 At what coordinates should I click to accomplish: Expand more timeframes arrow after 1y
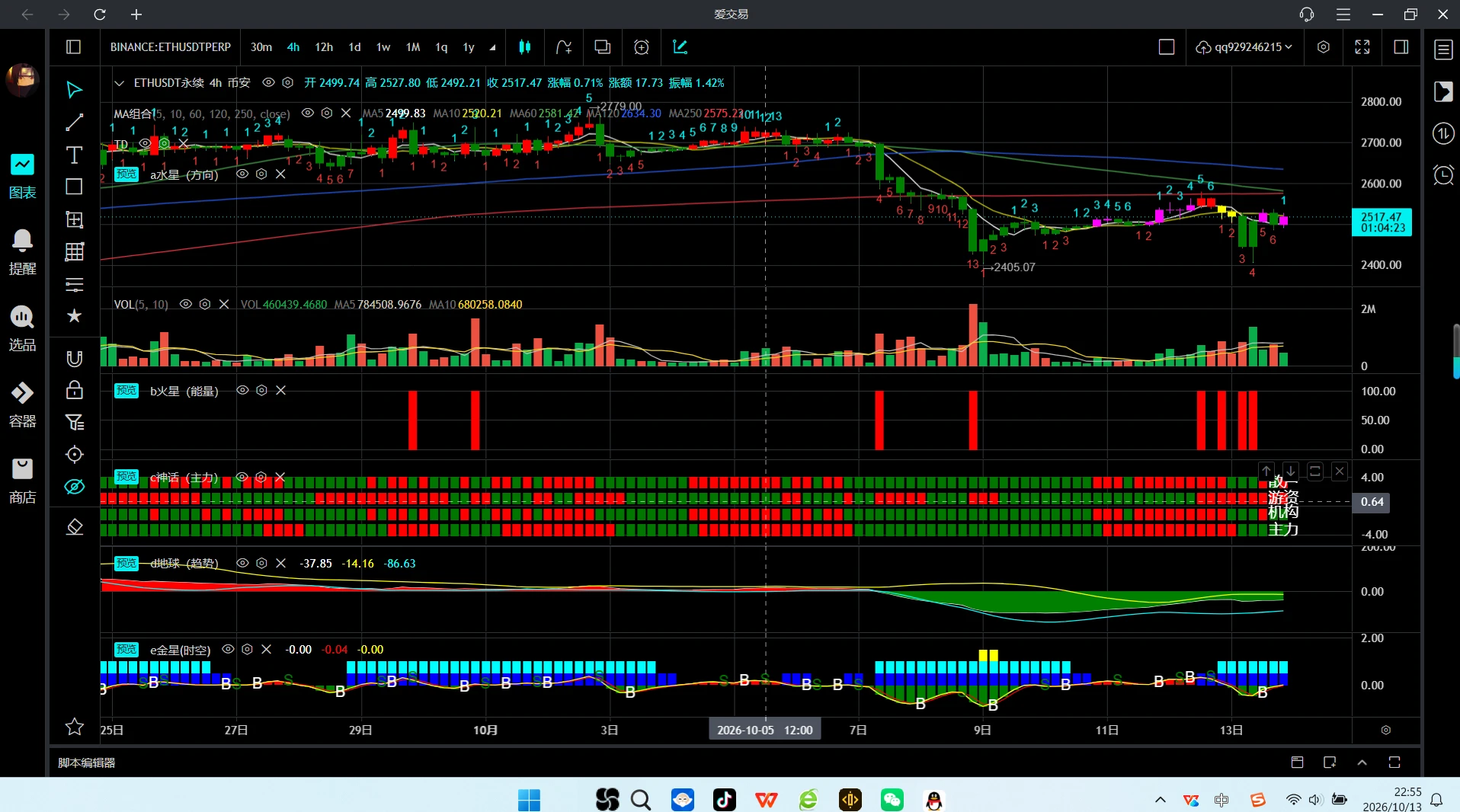pyautogui.click(x=492, y=47)
